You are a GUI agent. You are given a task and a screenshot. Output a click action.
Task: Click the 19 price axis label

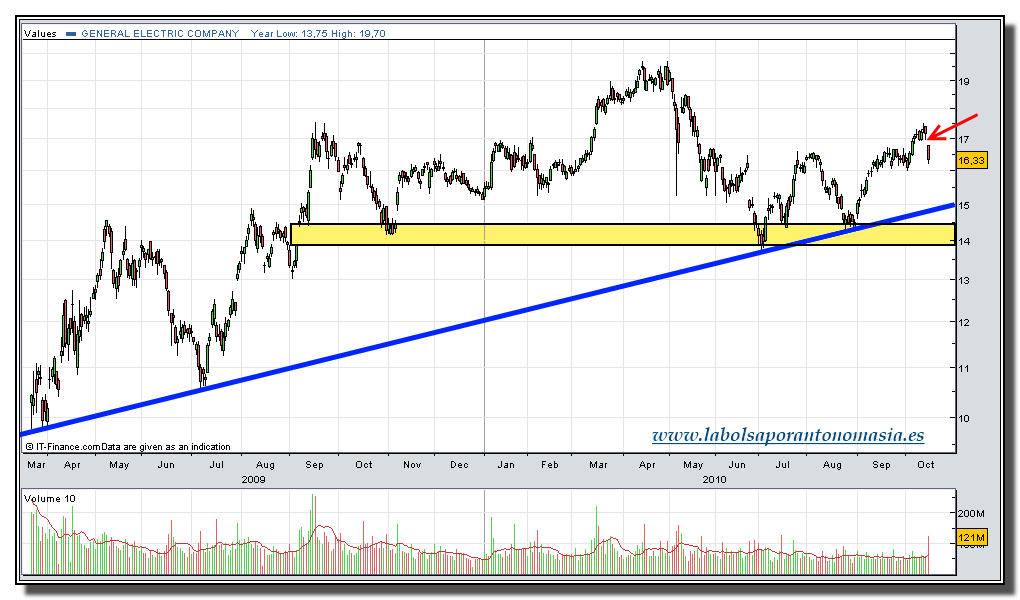click(x=963, y=81)
